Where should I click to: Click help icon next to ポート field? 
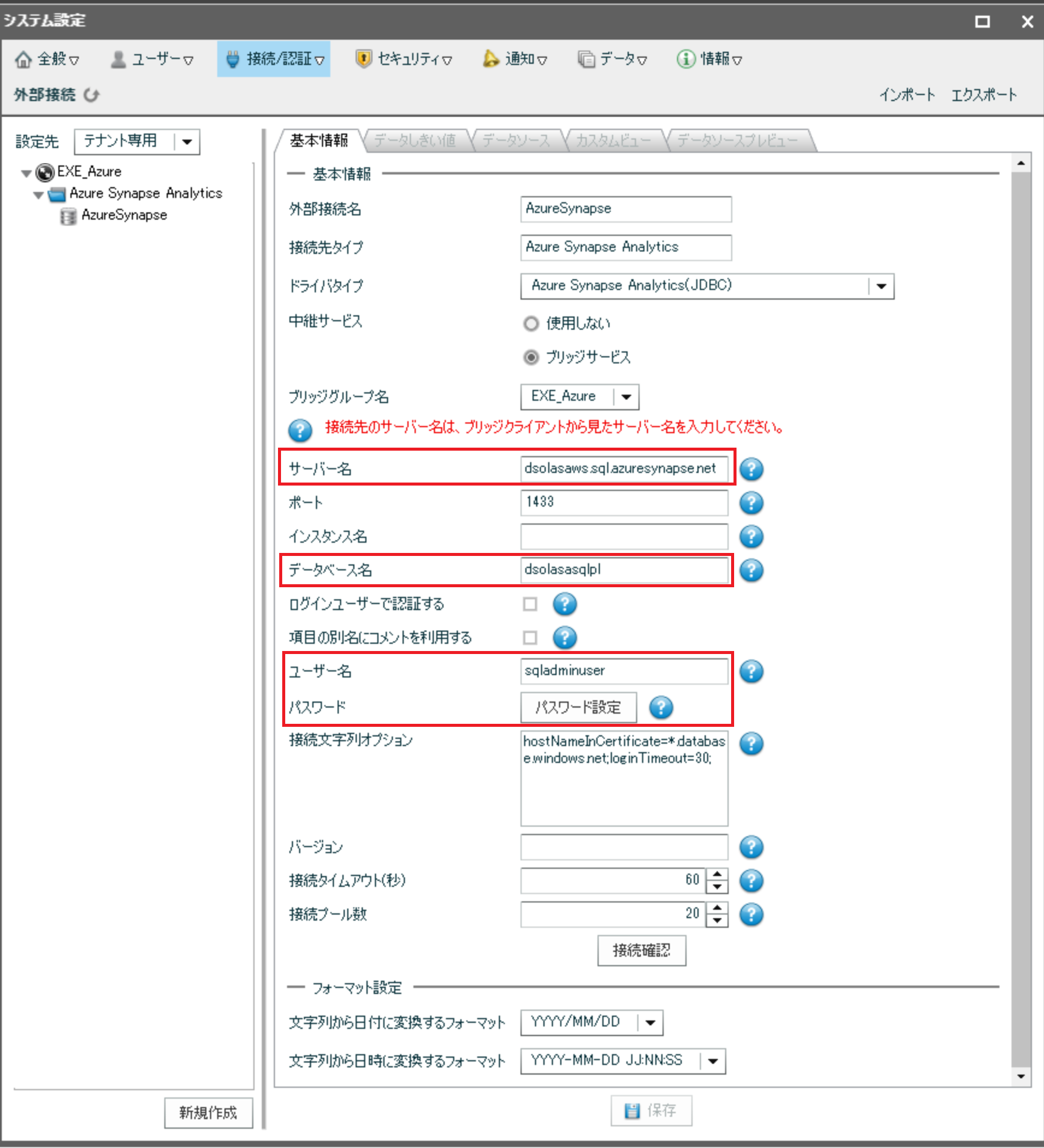pyautogui.click(x=751, y=503)
